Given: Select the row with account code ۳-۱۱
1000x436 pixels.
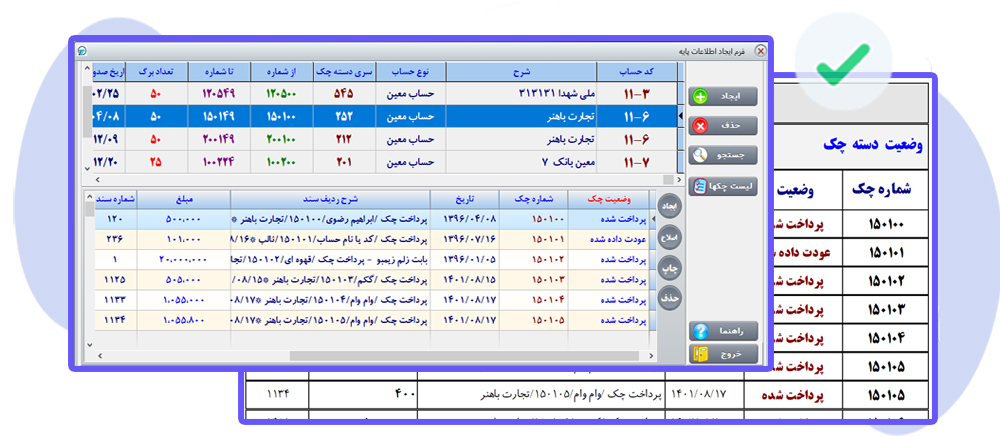Looking at the screenshot, I should tap(384, 94).
